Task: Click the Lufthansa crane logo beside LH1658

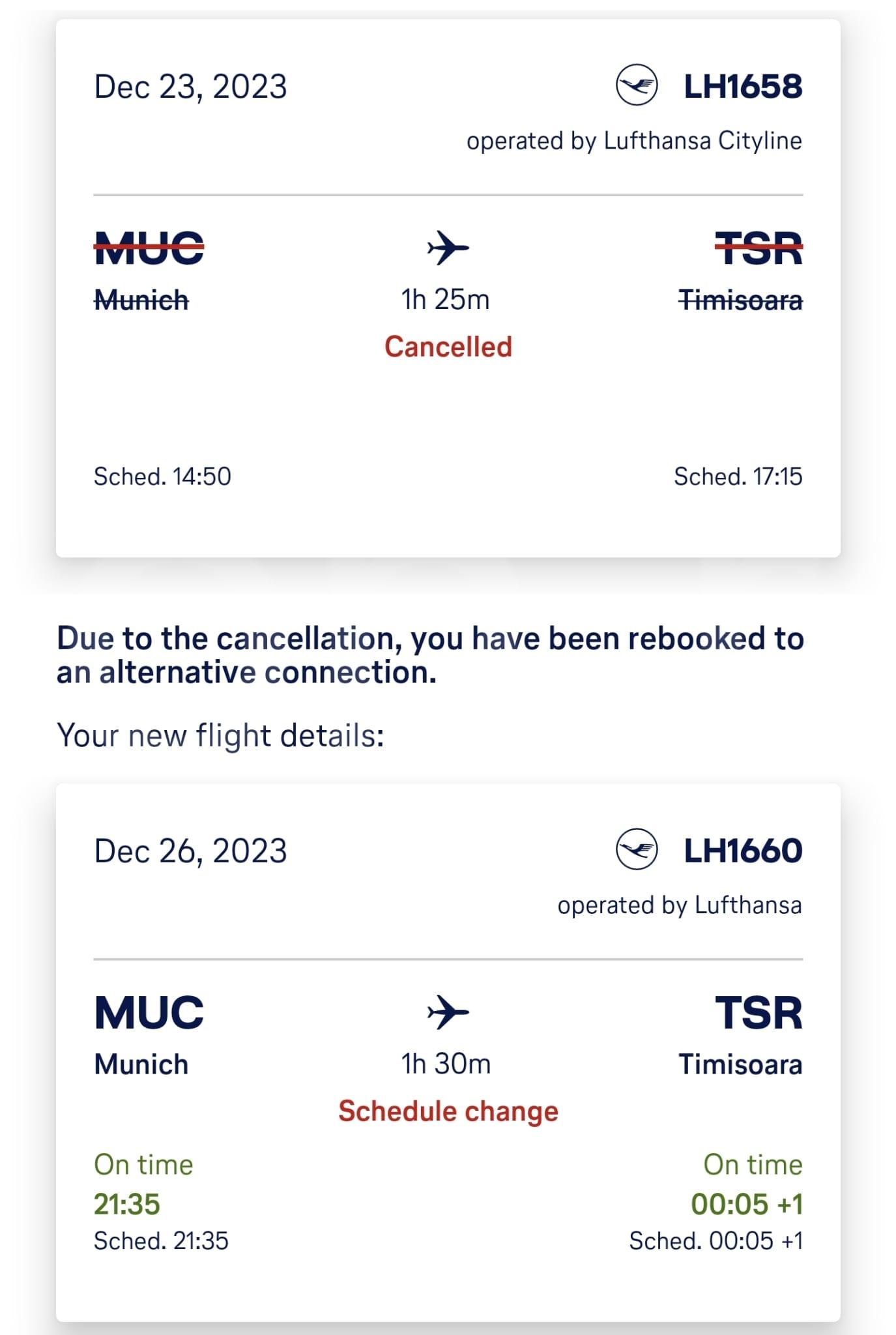Action: tap(637, 85)
